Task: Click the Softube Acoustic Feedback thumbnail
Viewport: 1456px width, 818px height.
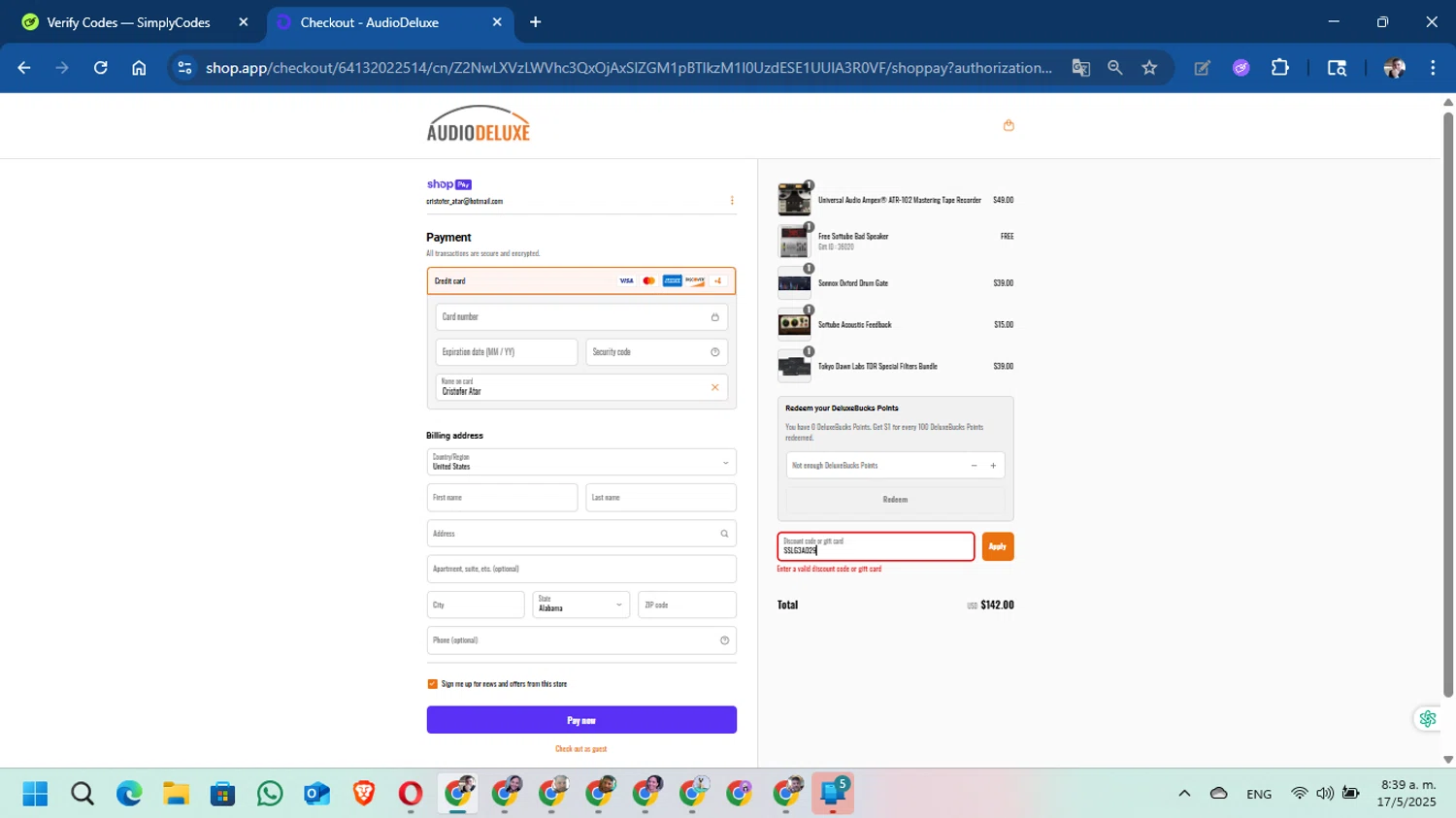Action: [794, 325]
